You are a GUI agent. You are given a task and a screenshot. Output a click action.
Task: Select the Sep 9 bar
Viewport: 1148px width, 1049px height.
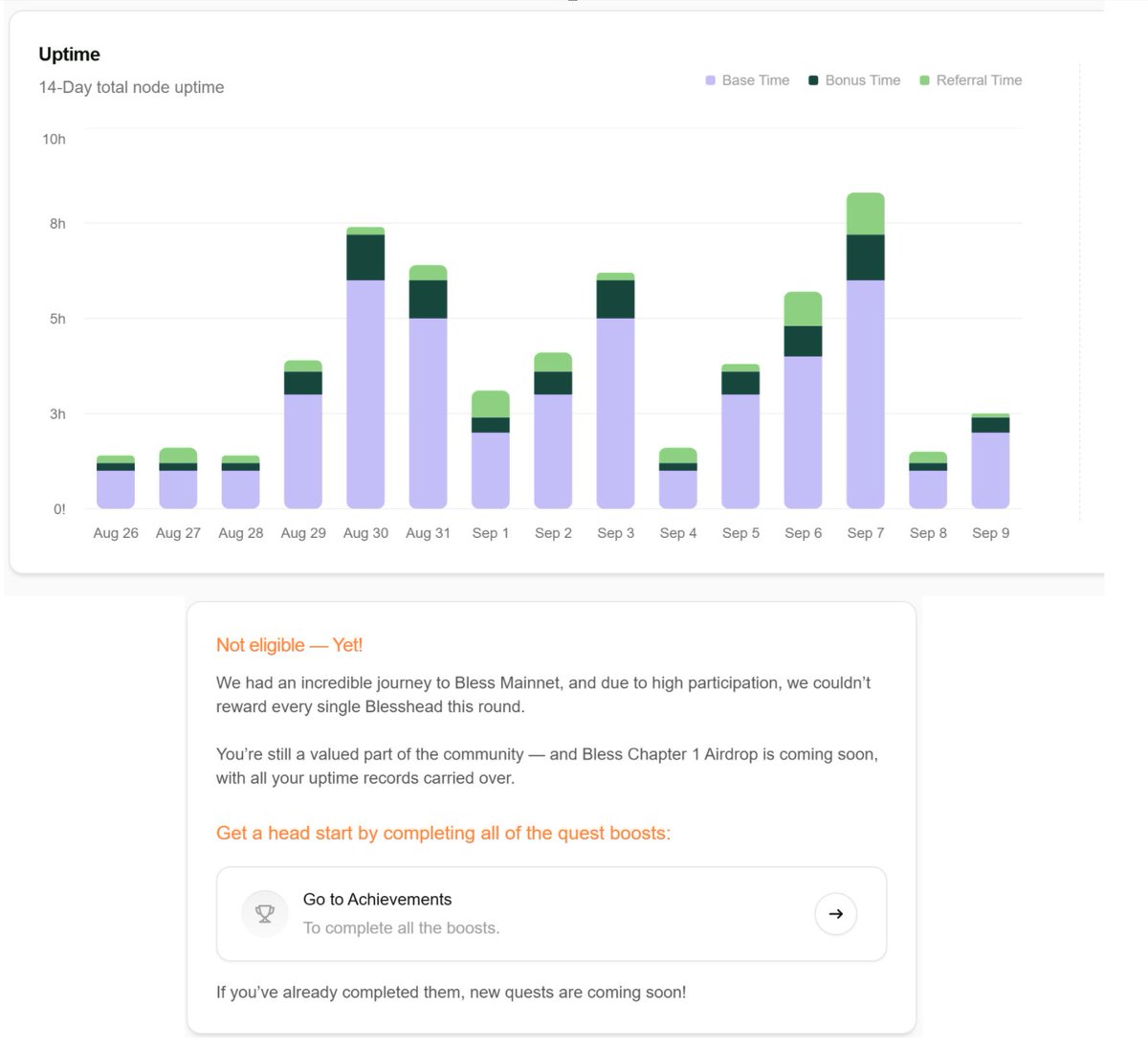click(990, 461)
